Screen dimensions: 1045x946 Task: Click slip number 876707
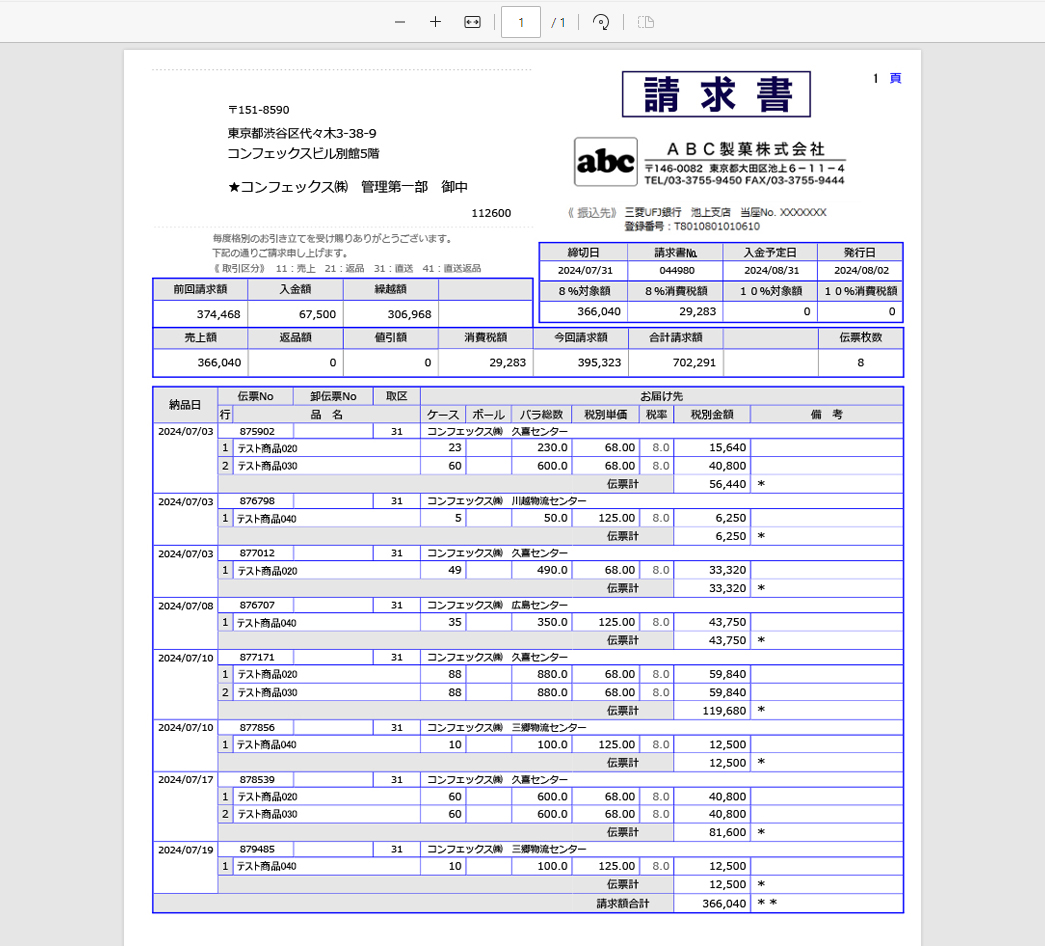pos(257,605)
